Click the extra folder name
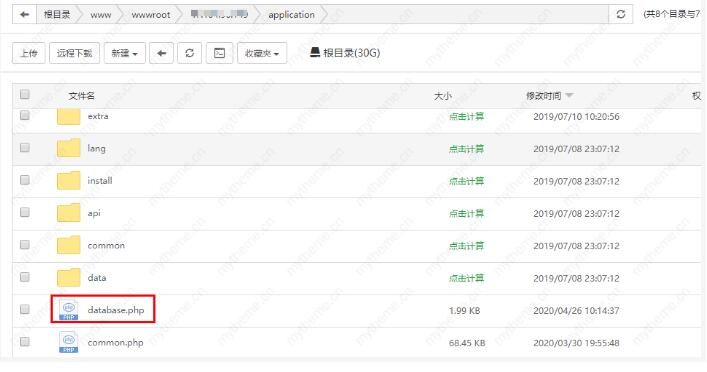Screen dimensions: 707x372 tap(98, 116)
